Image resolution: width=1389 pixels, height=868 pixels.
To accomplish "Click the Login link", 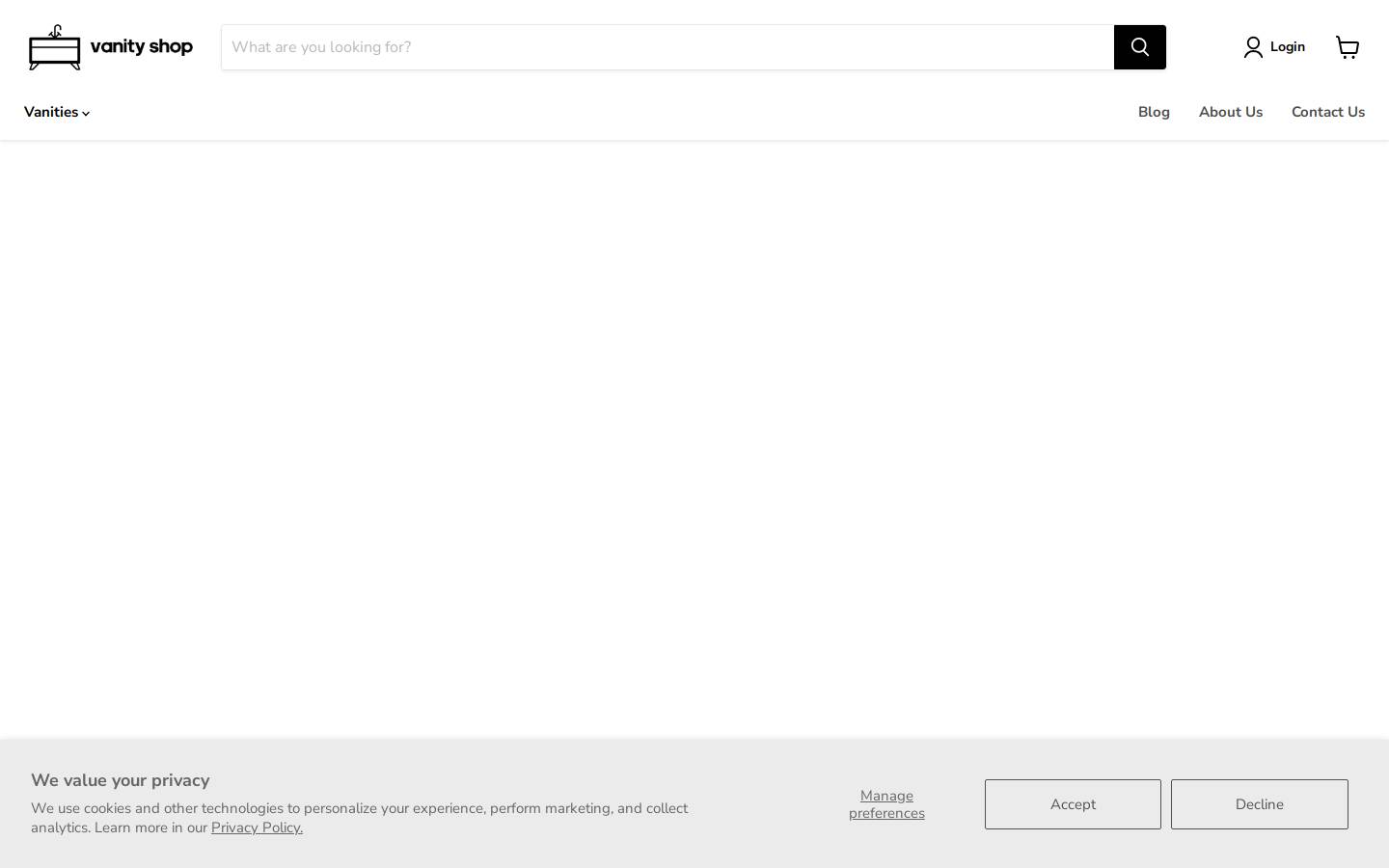I will [1274, 47].
